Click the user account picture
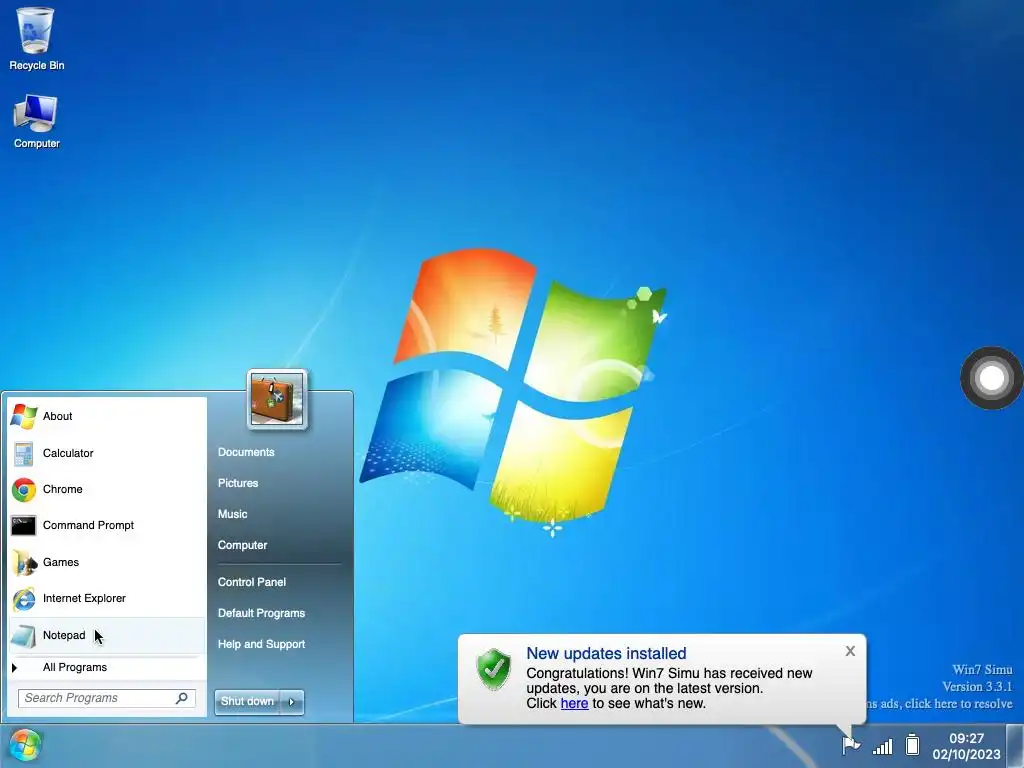The width and height of the screenshot is (1024, 768). click(277, 399)
